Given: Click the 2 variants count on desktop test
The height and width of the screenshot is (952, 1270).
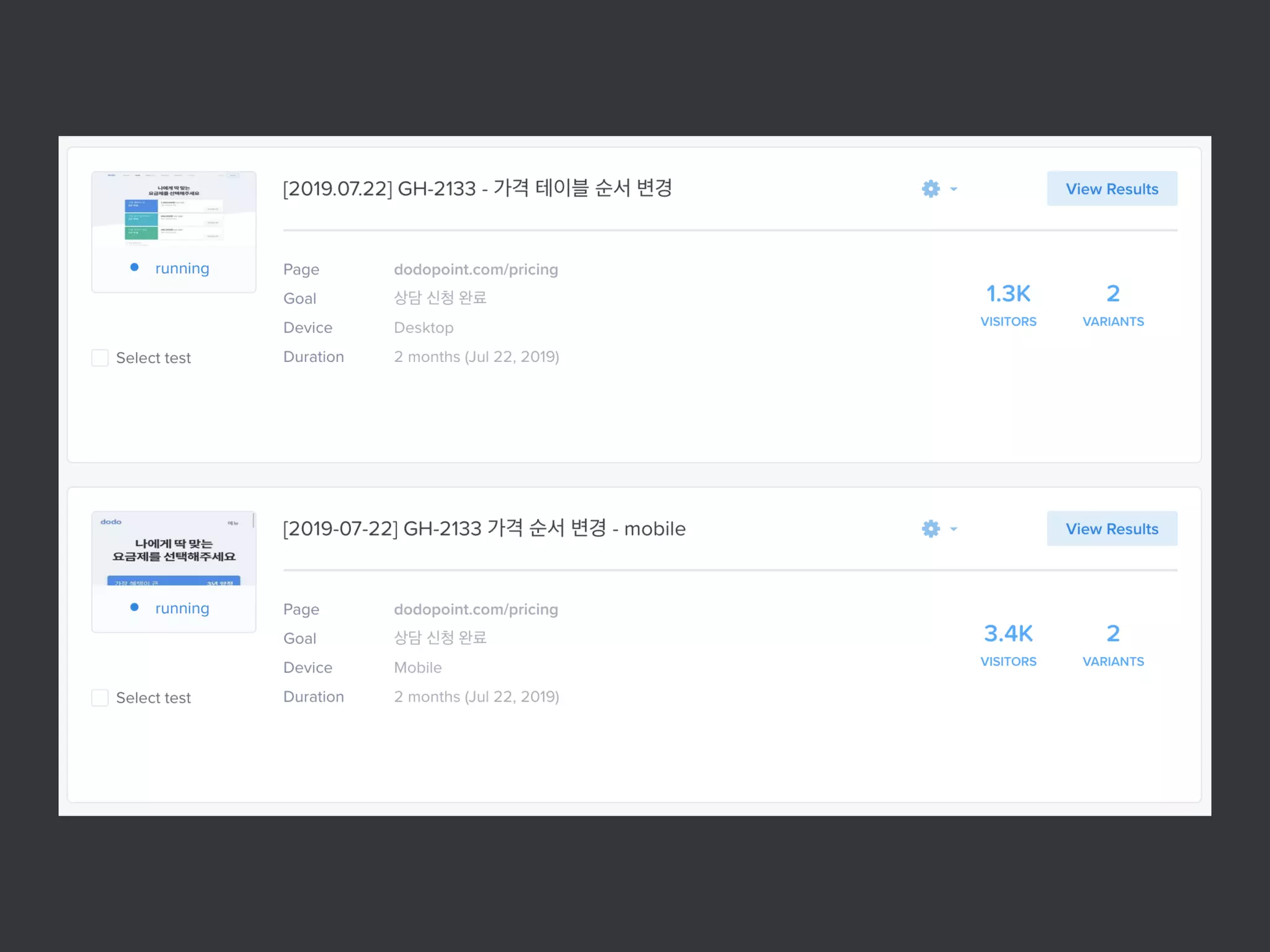Looking at the screenshot, I should click(1112, 294).
